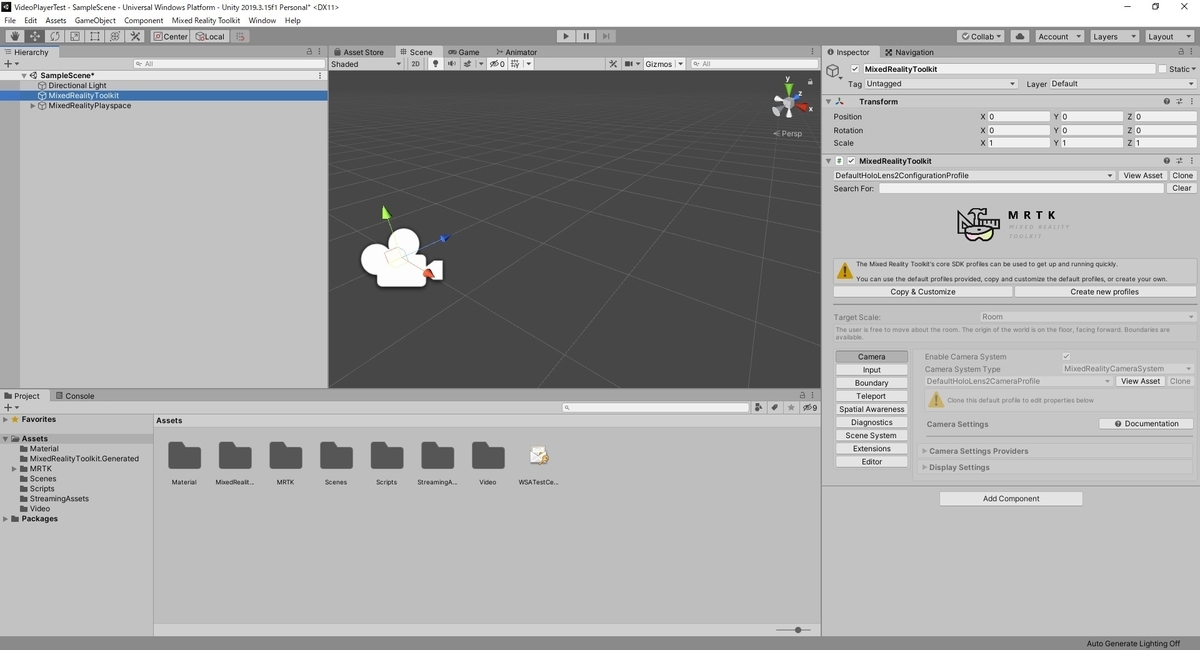Search by label icon in Project
The image size is (1200, 650).
click(775, 408)
